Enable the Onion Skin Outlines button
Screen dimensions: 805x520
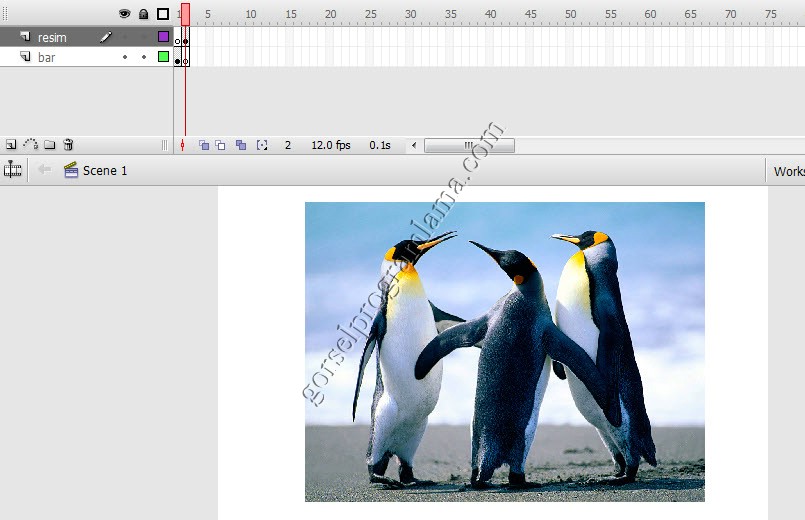(x=221, y=145)
